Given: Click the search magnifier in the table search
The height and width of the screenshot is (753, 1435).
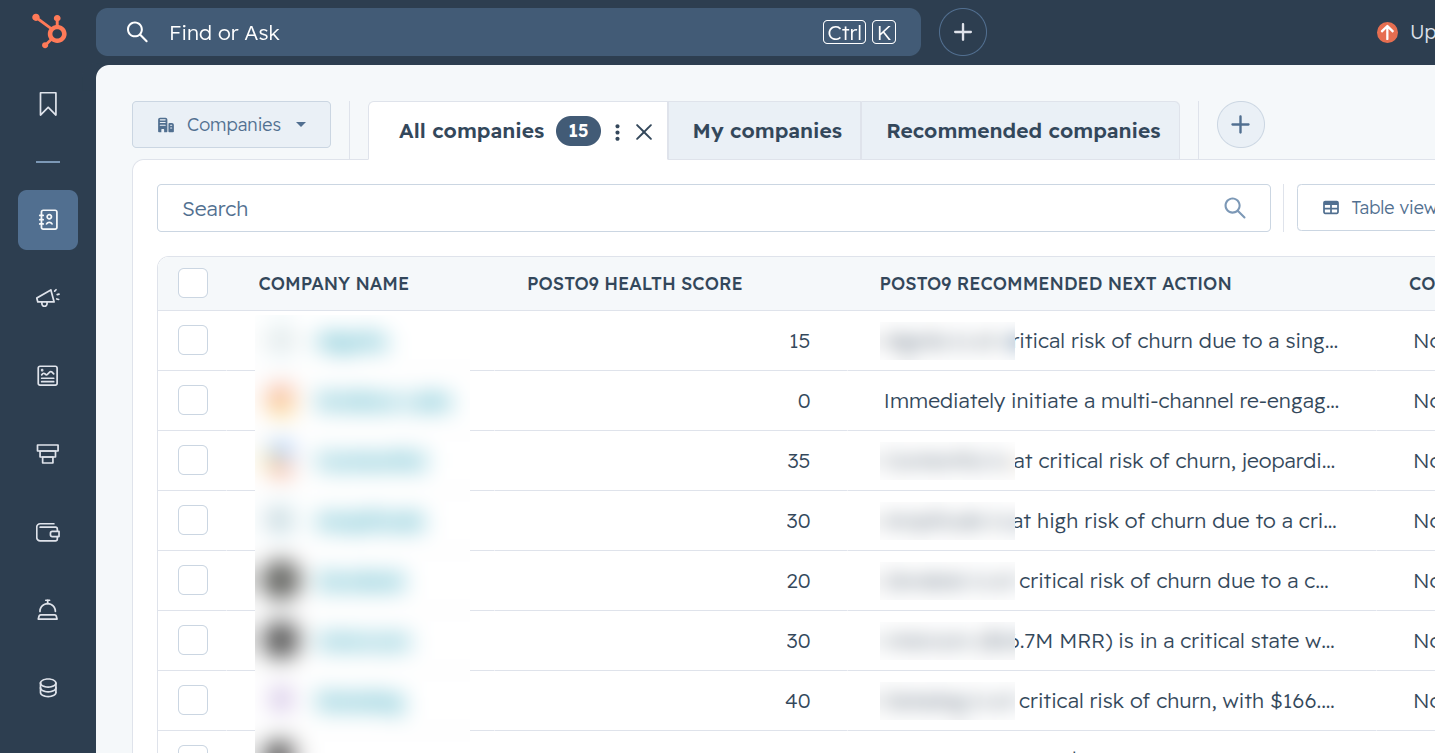Looking at the screenshot, I should 1235,208.
